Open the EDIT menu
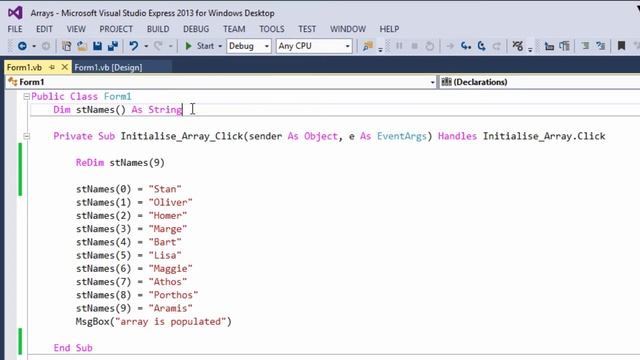The image size is (640, 360). (x=44, y=29)
